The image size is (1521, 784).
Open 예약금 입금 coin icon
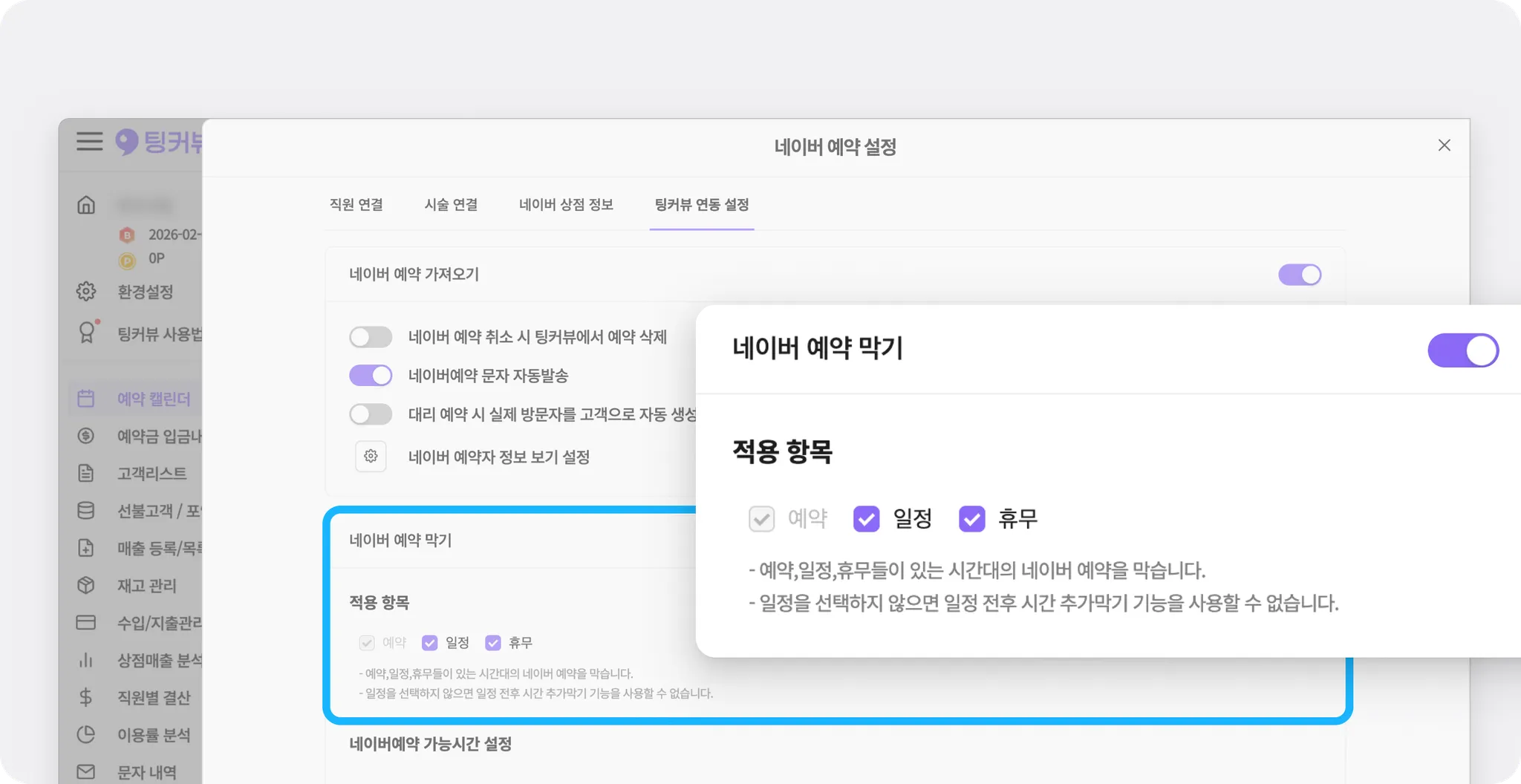click(x=86, y=436)
